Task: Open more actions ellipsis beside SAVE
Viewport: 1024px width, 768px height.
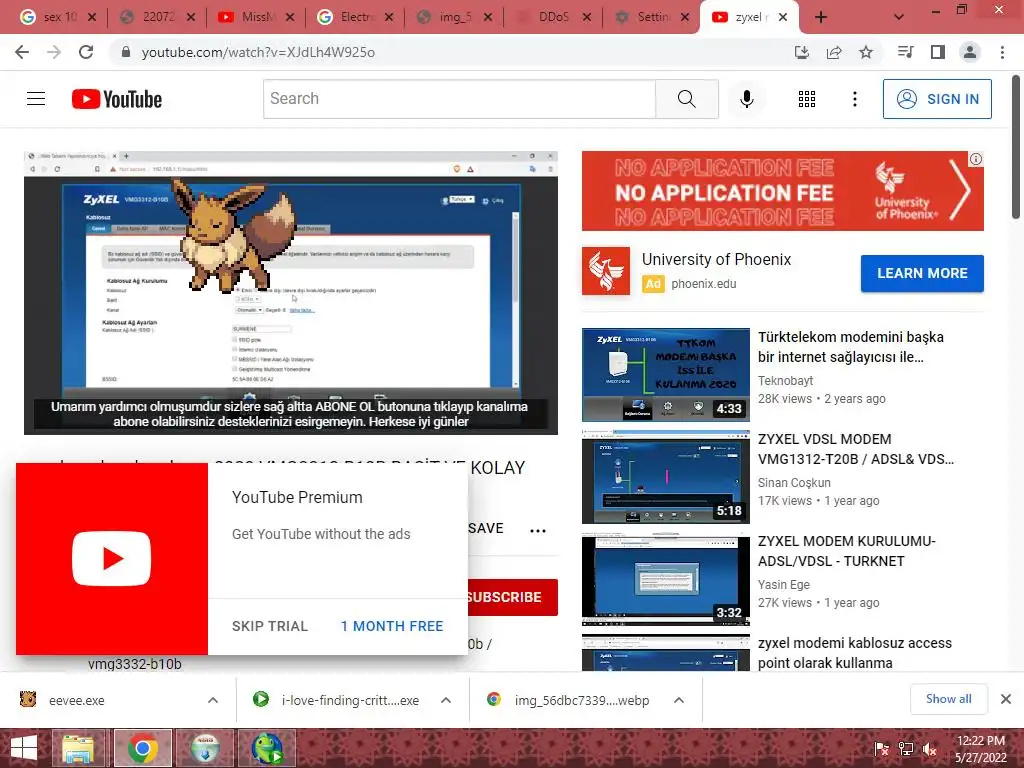Action: coord(537,530)
